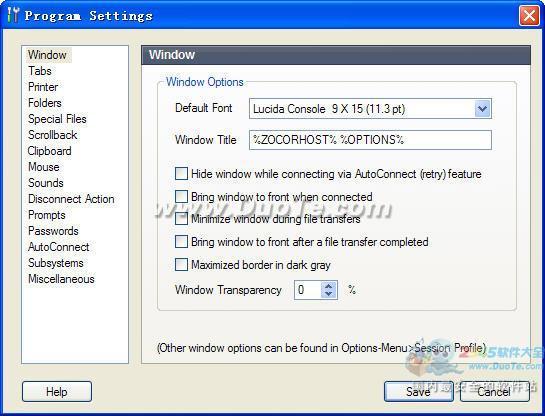Enable Maximized border in dark gray
Viewport: 545px width, 416px height.
click(x=181, y=264)
